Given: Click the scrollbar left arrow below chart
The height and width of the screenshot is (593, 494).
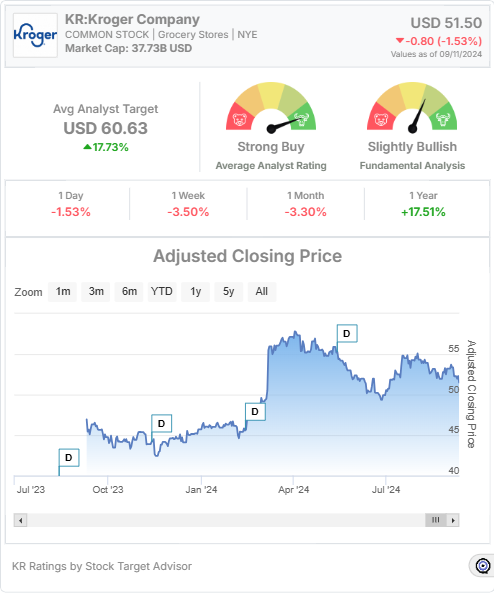Looking at the screenshot, I should pos(20,520).
